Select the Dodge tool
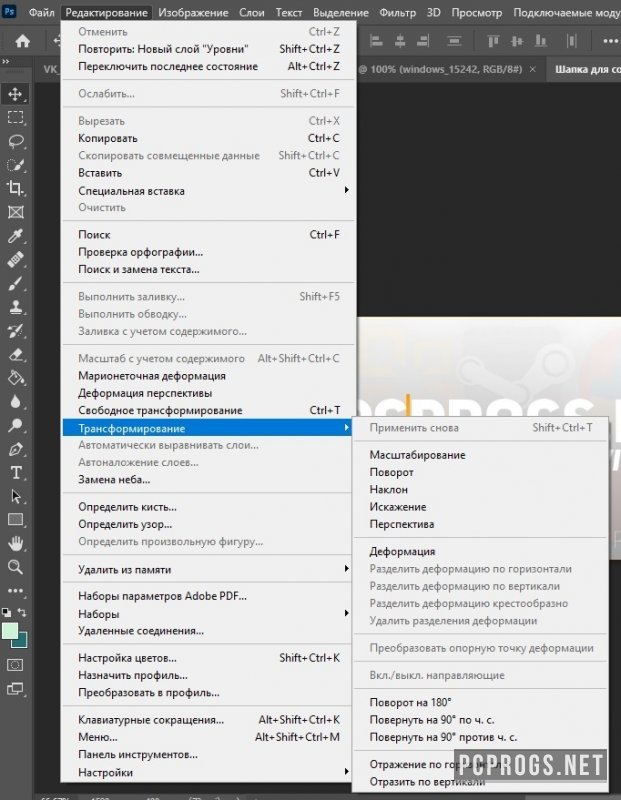The height and width of the screenshot is (800, 621). click(15, 425)
